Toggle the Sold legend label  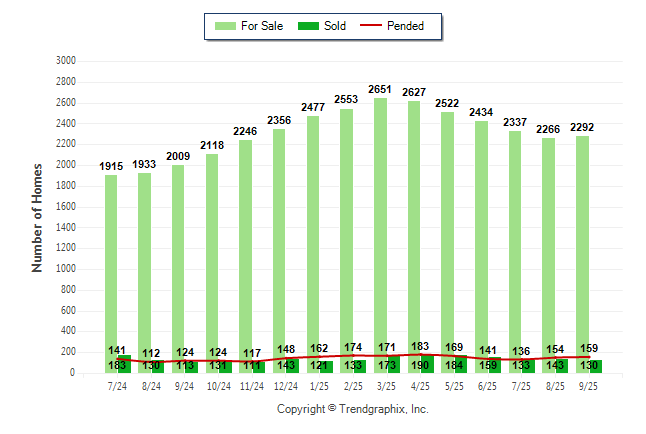(335, 26)
